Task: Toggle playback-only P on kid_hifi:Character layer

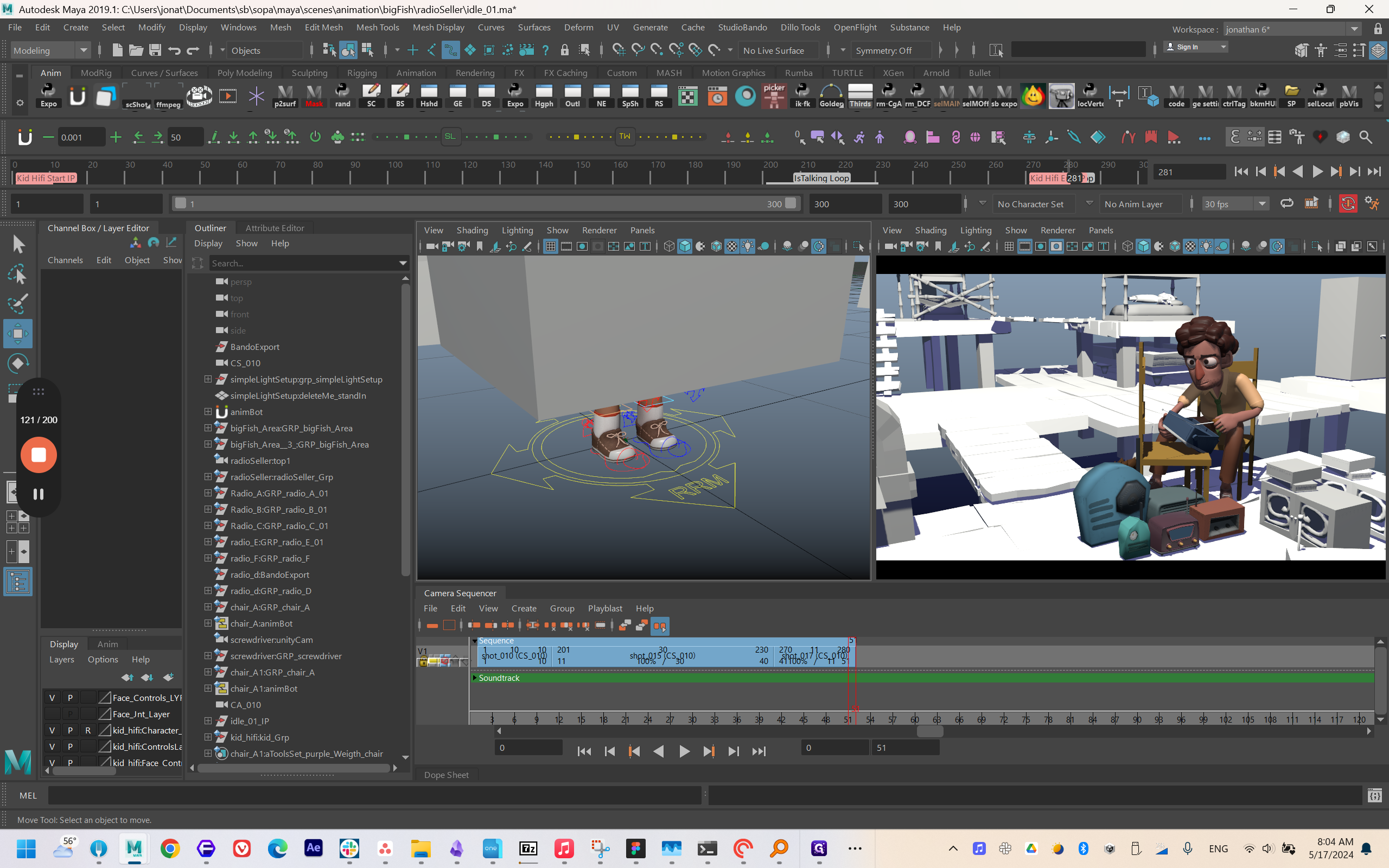Action: coord(70,730)
